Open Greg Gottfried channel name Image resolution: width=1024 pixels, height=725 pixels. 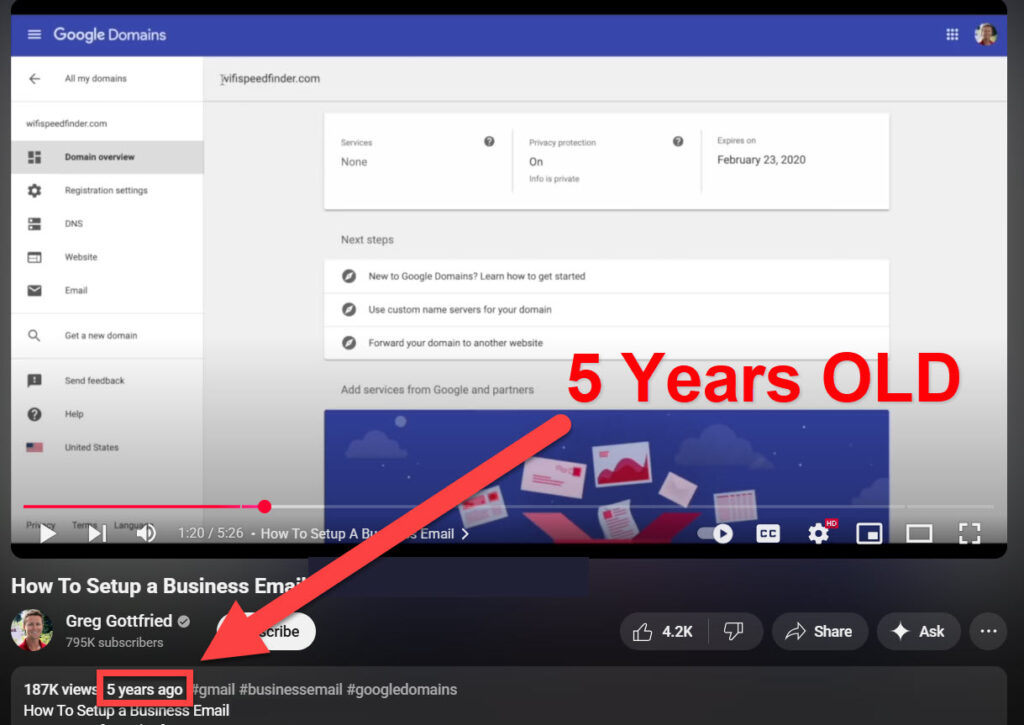click(119, 620)
